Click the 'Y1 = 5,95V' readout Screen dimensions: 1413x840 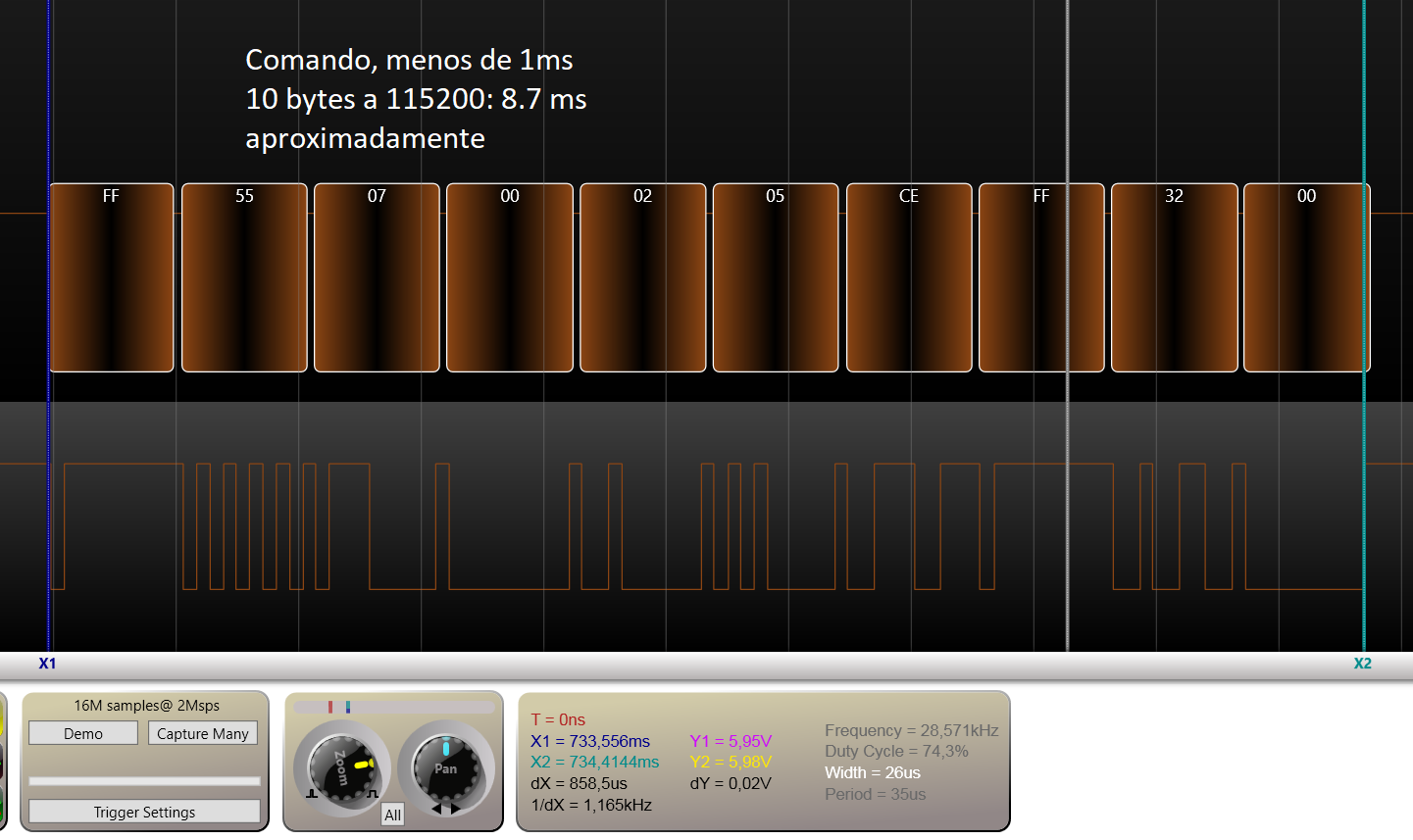[x=731, y=741]
